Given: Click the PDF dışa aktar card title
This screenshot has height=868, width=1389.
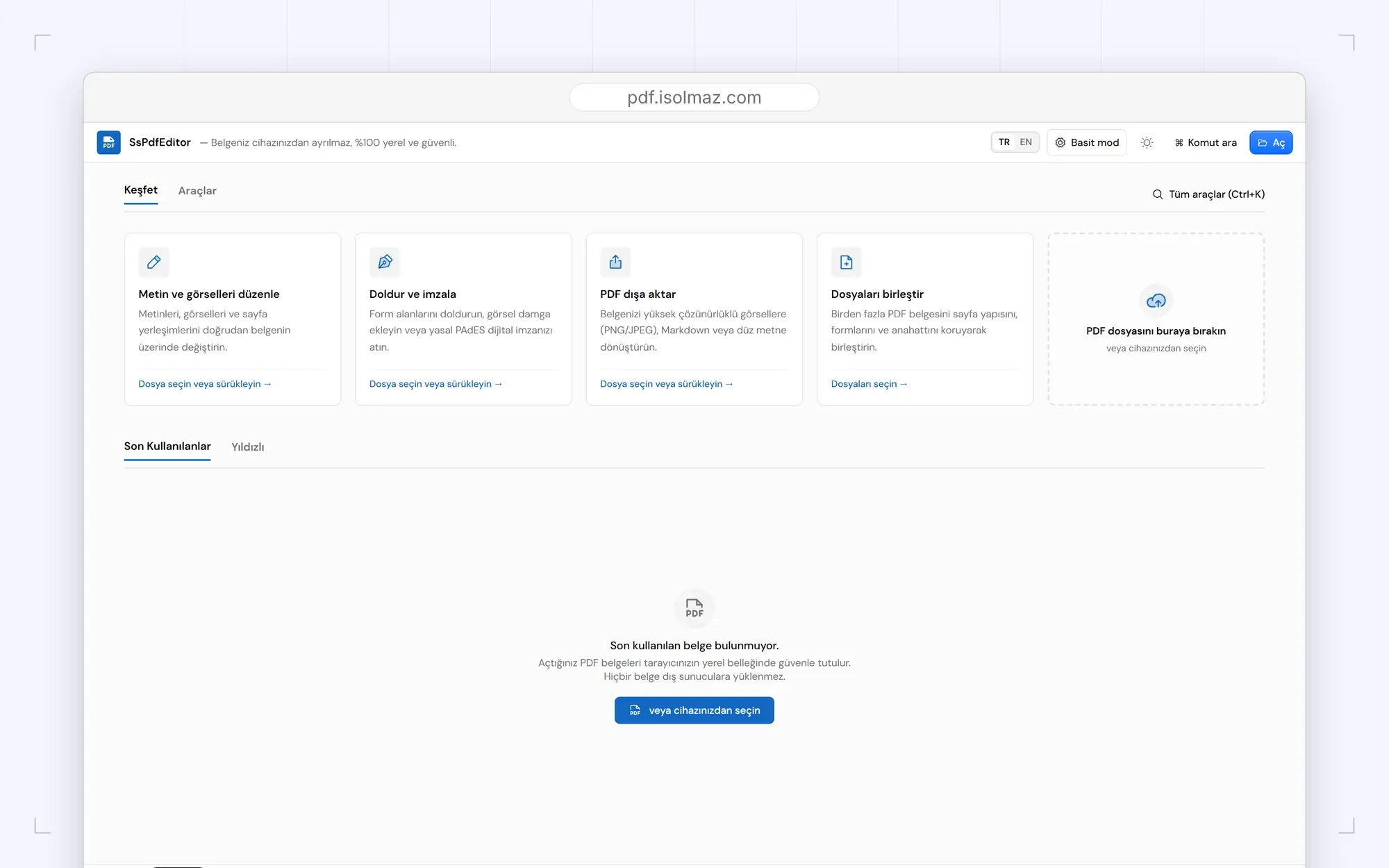Looking at the screenshot, I should pos(638,294).
